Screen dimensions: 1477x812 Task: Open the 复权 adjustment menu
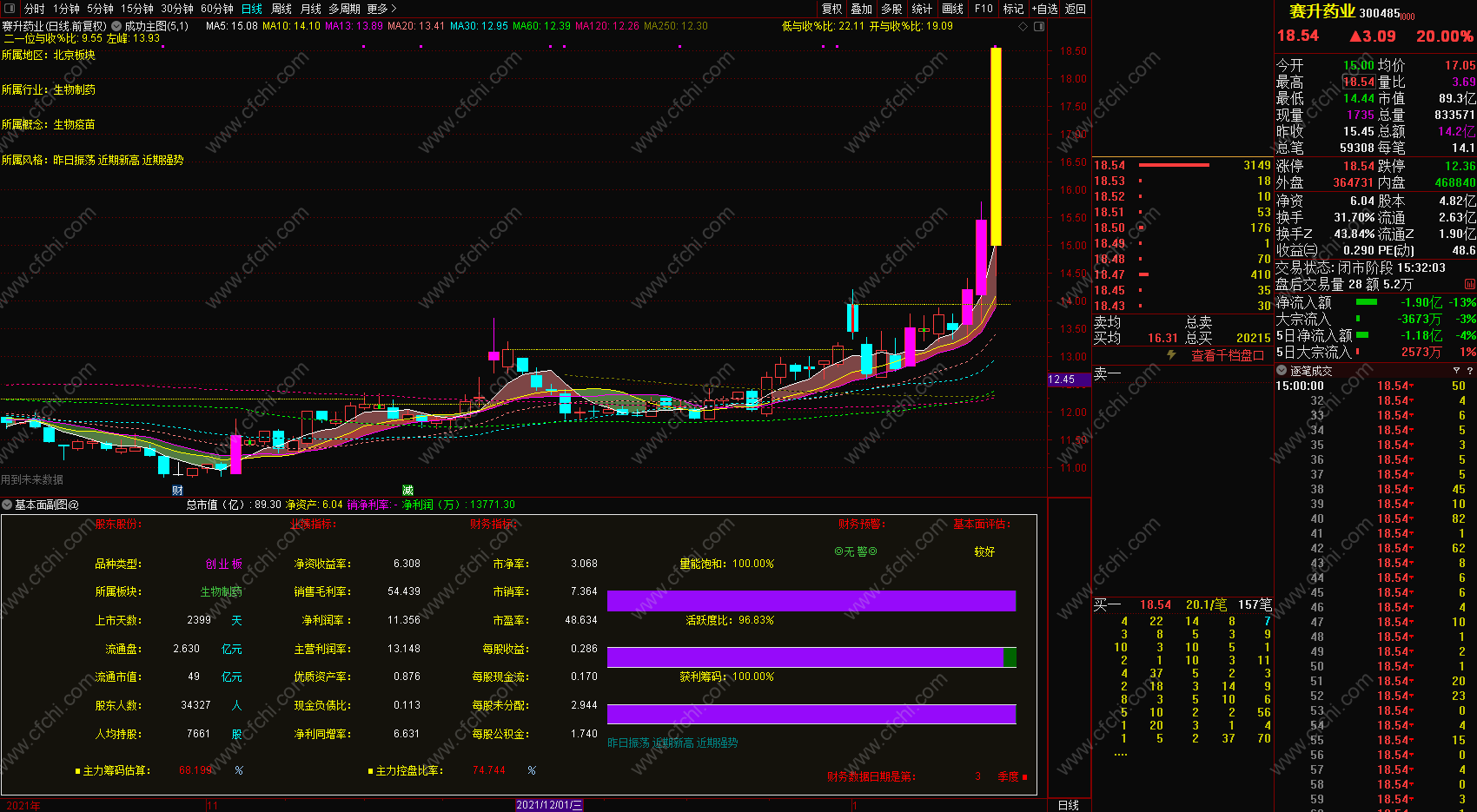pyautogui.click(x=832, y=9)
